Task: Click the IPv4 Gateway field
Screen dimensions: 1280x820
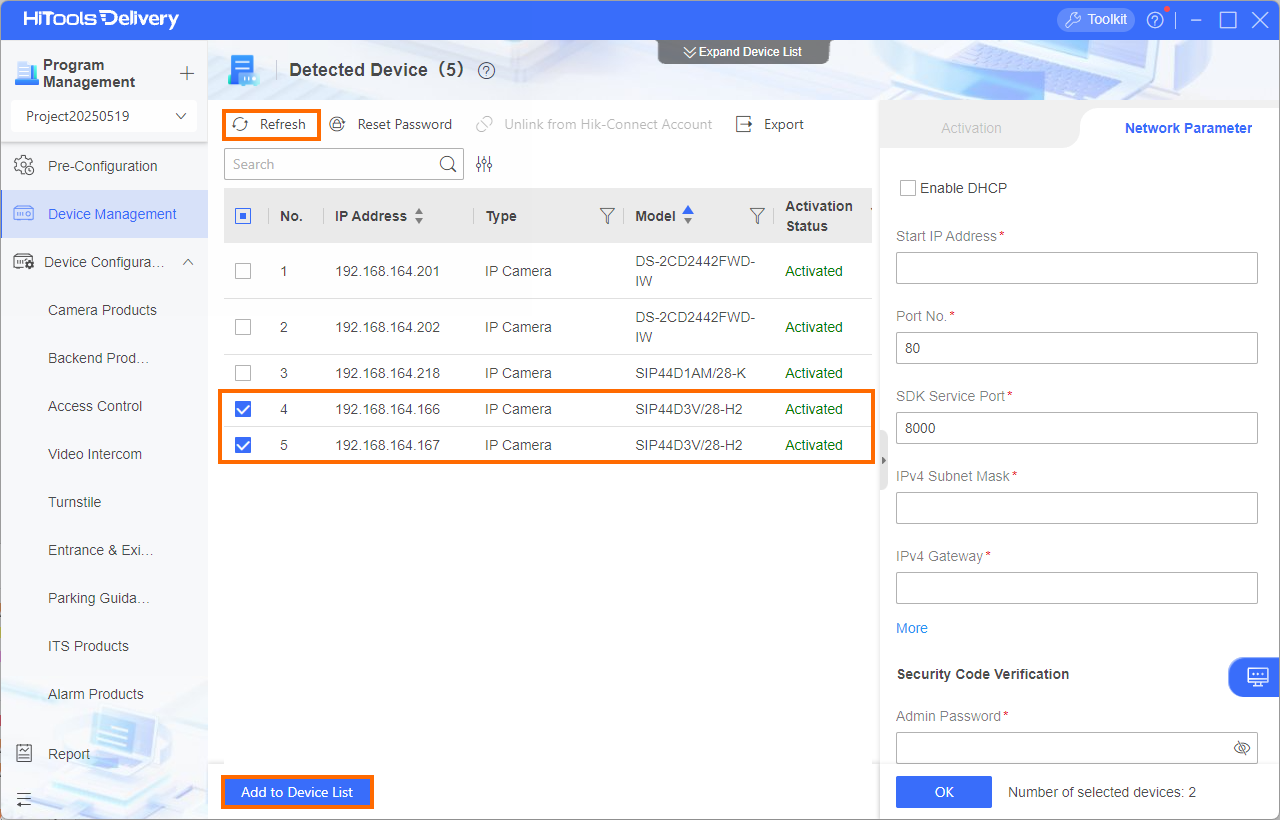Action: pyautogui.click(x=1076, y=588)
